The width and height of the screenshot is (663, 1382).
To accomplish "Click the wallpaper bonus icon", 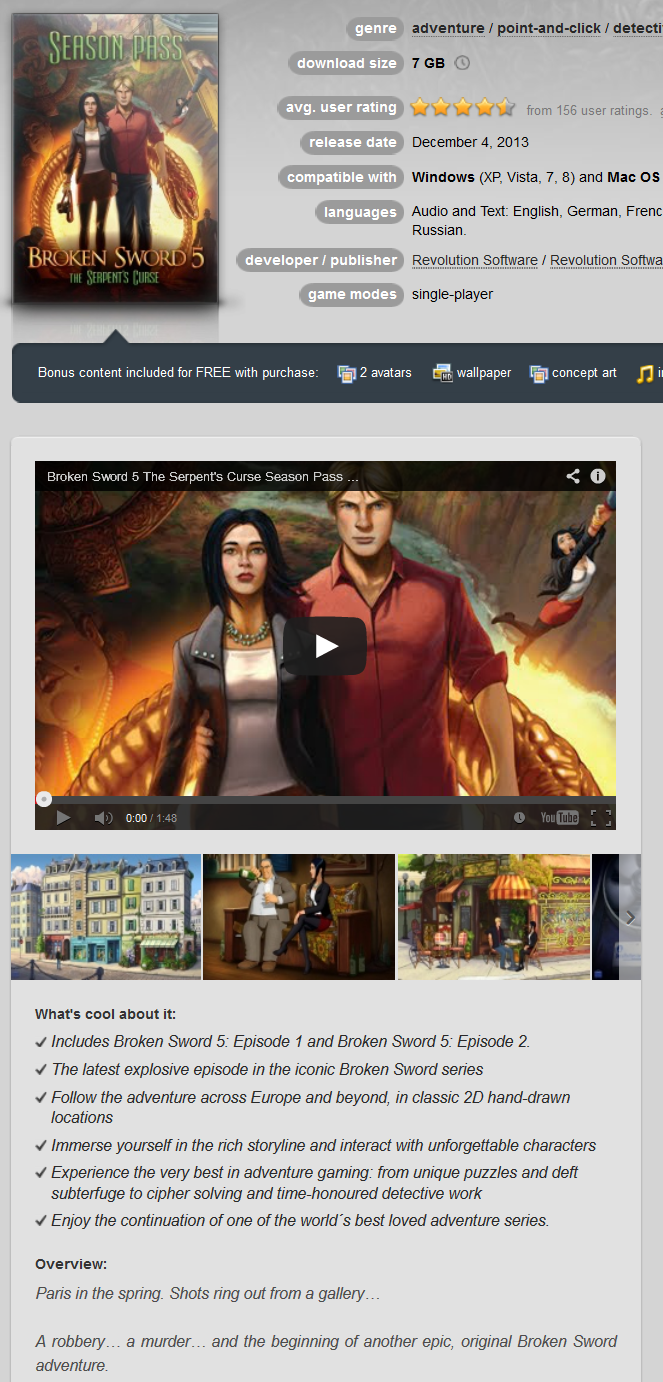I will coord(443,373).
